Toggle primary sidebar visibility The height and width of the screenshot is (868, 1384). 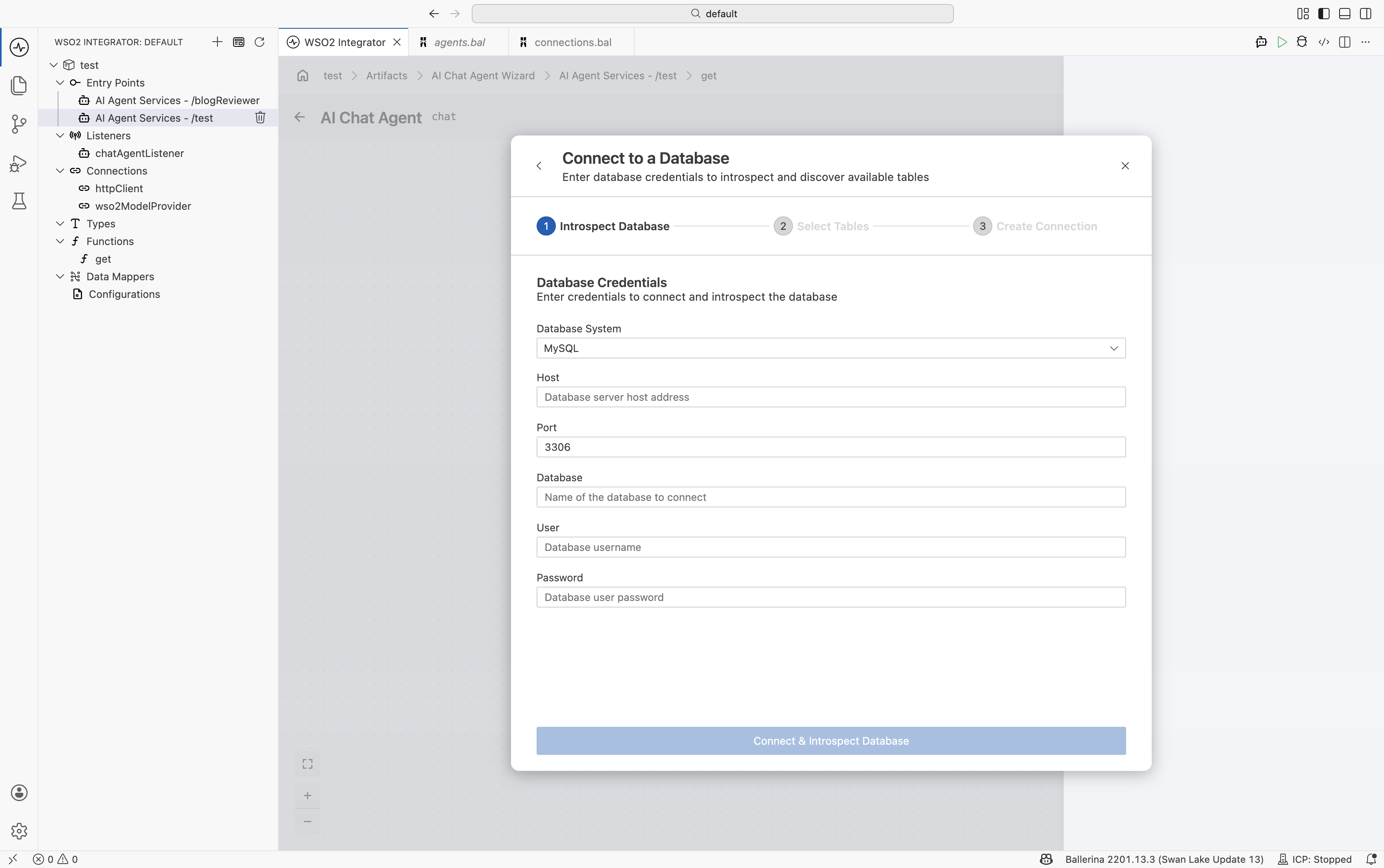point(1324,14)
